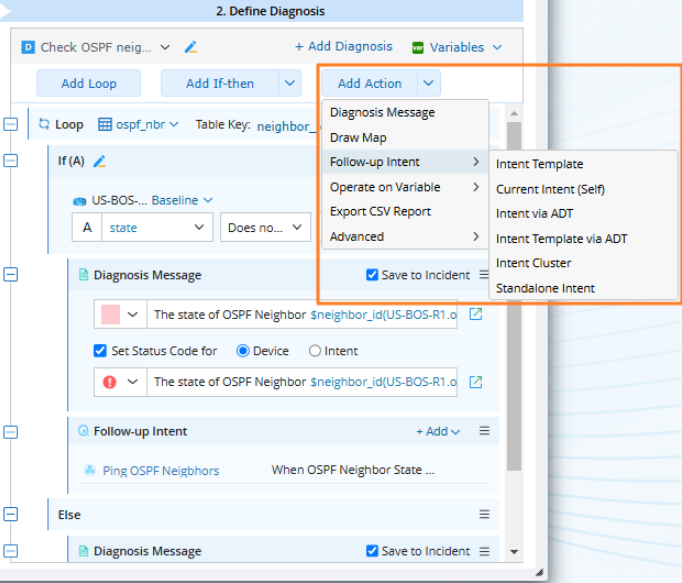Collapse the Follow-up Intent block
Screen dimensions: 682x583
coord(10,432)
